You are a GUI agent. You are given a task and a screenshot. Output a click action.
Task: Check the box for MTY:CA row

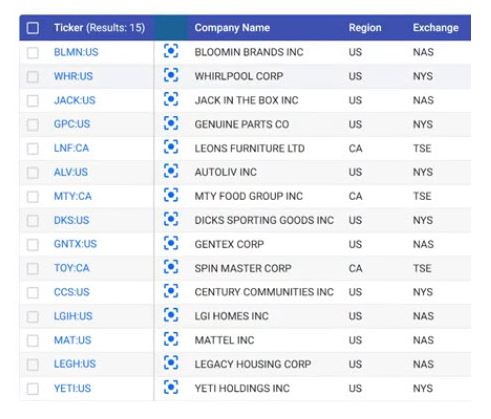click(33, 197)
